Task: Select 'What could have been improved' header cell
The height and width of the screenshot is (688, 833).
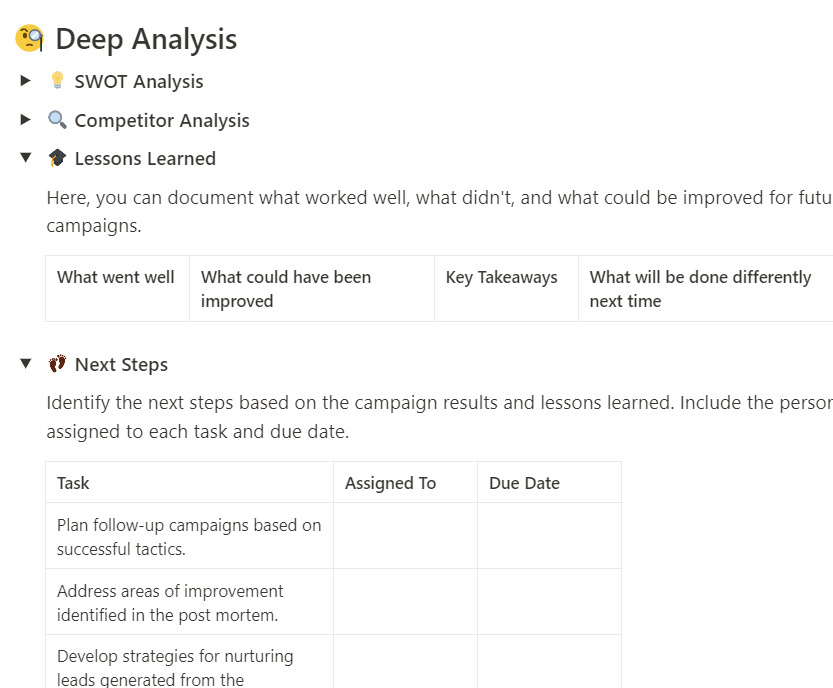Action: point(286,289)
